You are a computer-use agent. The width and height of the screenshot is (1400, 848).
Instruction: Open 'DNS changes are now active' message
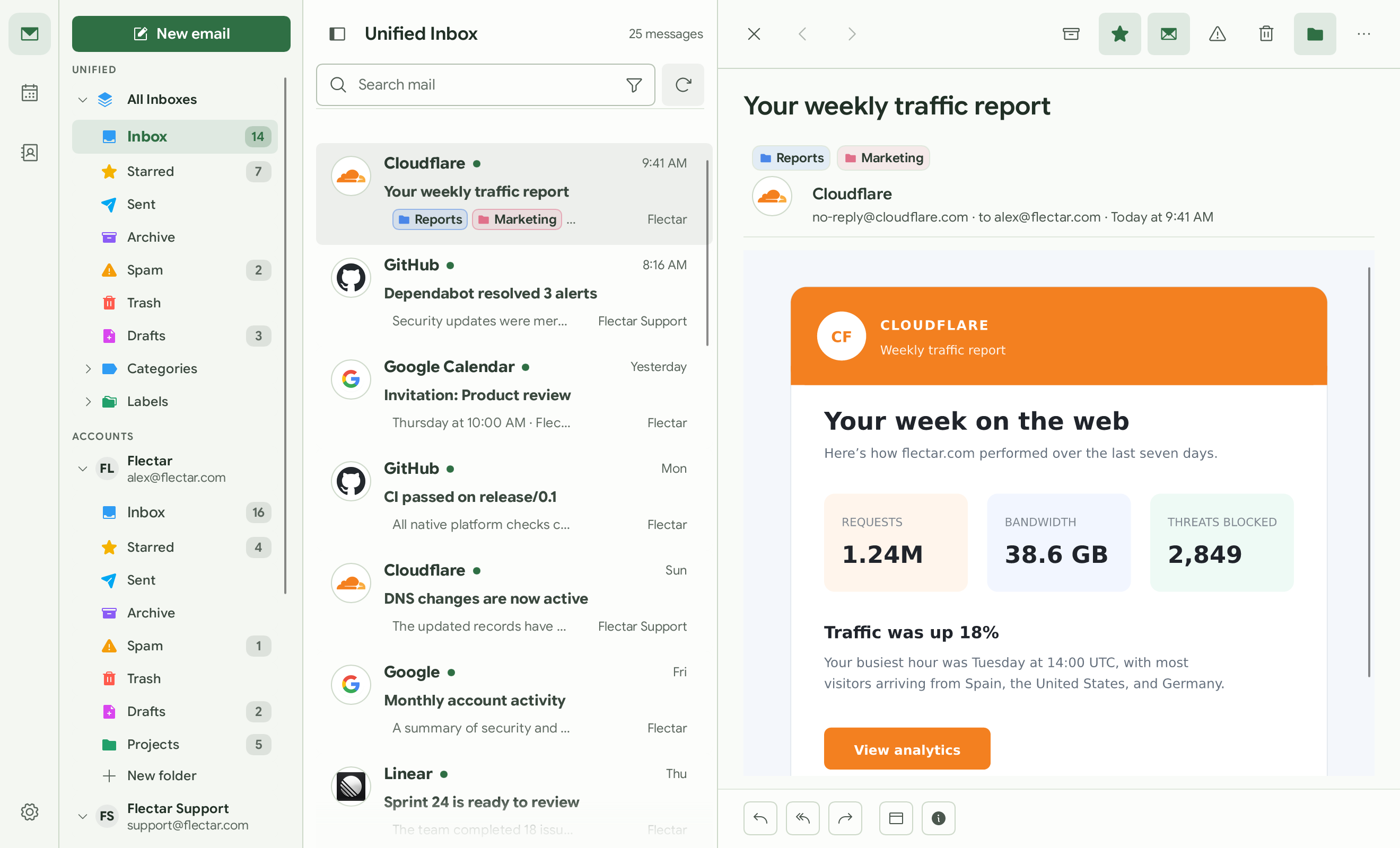click(514, 600)
